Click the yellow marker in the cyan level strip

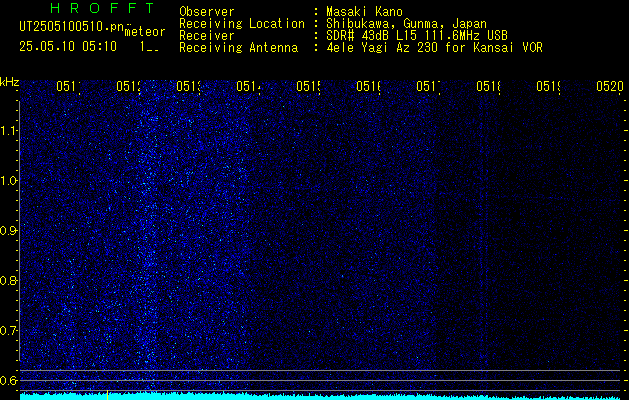(x=108, y=395)
